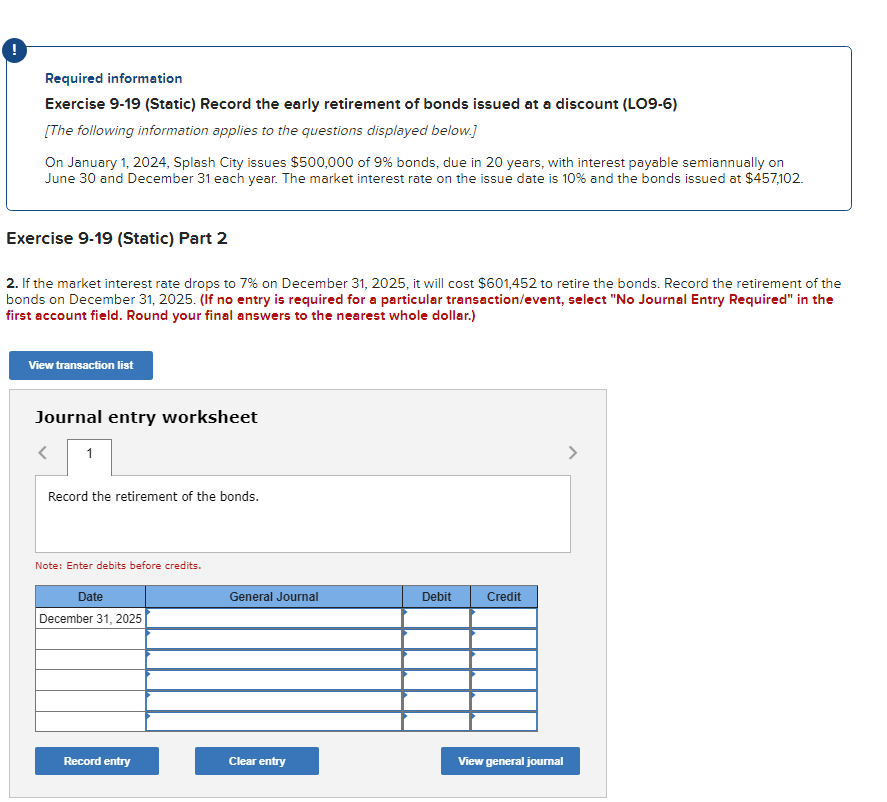Viewport: 887px width, 802px height.
Task: Click the Date column header
Action: pyautogui.click(x=90, y=597)
